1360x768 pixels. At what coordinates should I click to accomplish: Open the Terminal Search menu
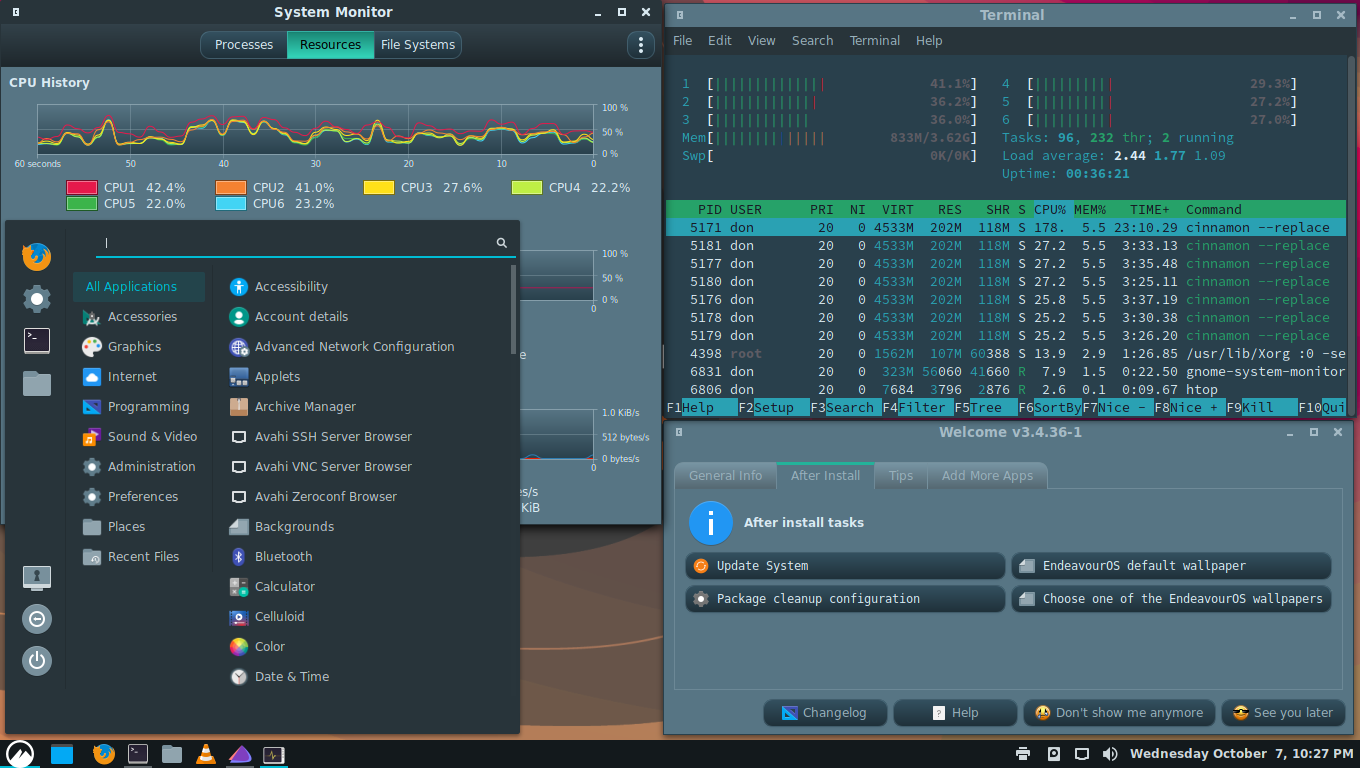coord(812,41)
